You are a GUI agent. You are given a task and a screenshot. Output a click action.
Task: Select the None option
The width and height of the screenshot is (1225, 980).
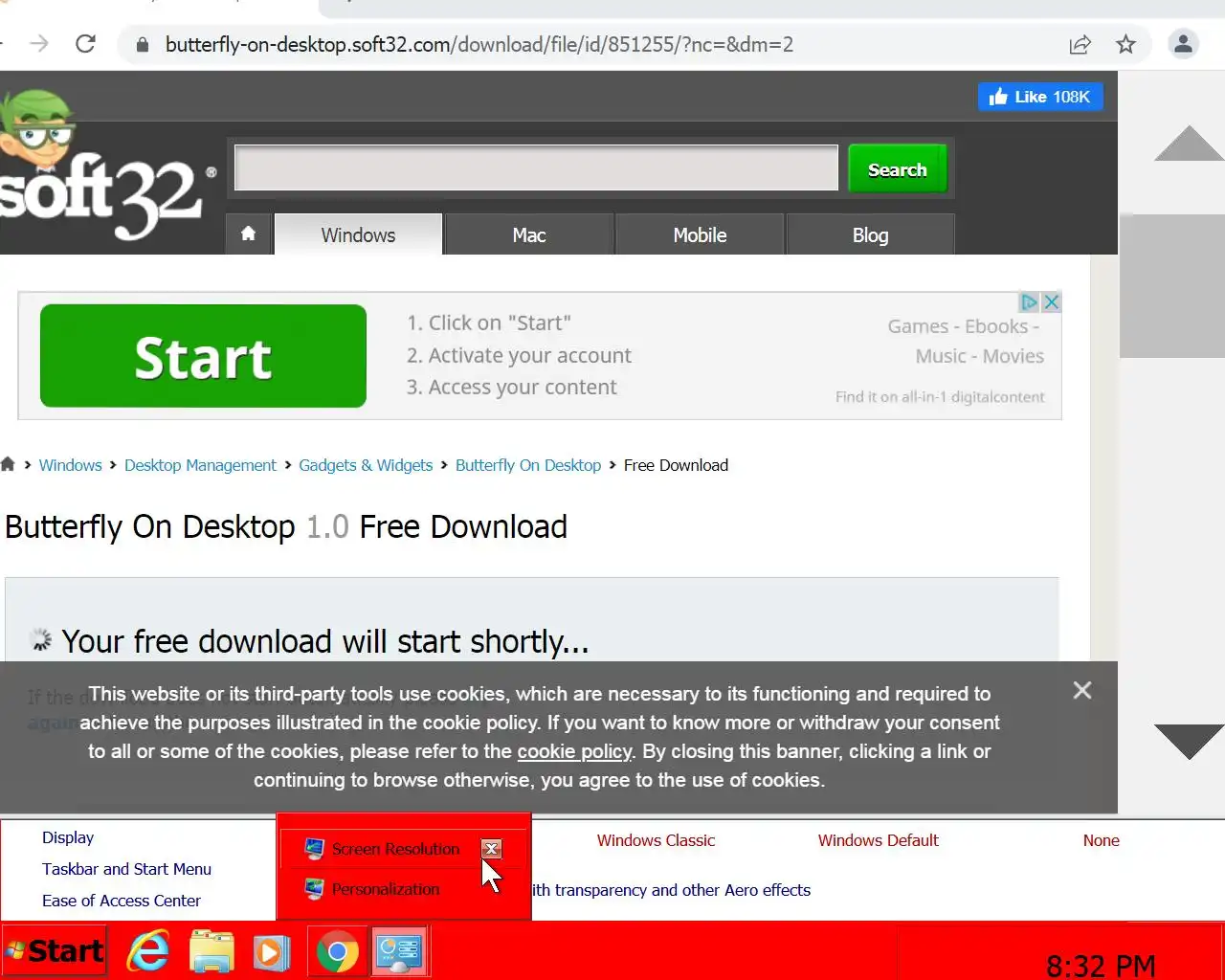click(x=1101, y=840)
